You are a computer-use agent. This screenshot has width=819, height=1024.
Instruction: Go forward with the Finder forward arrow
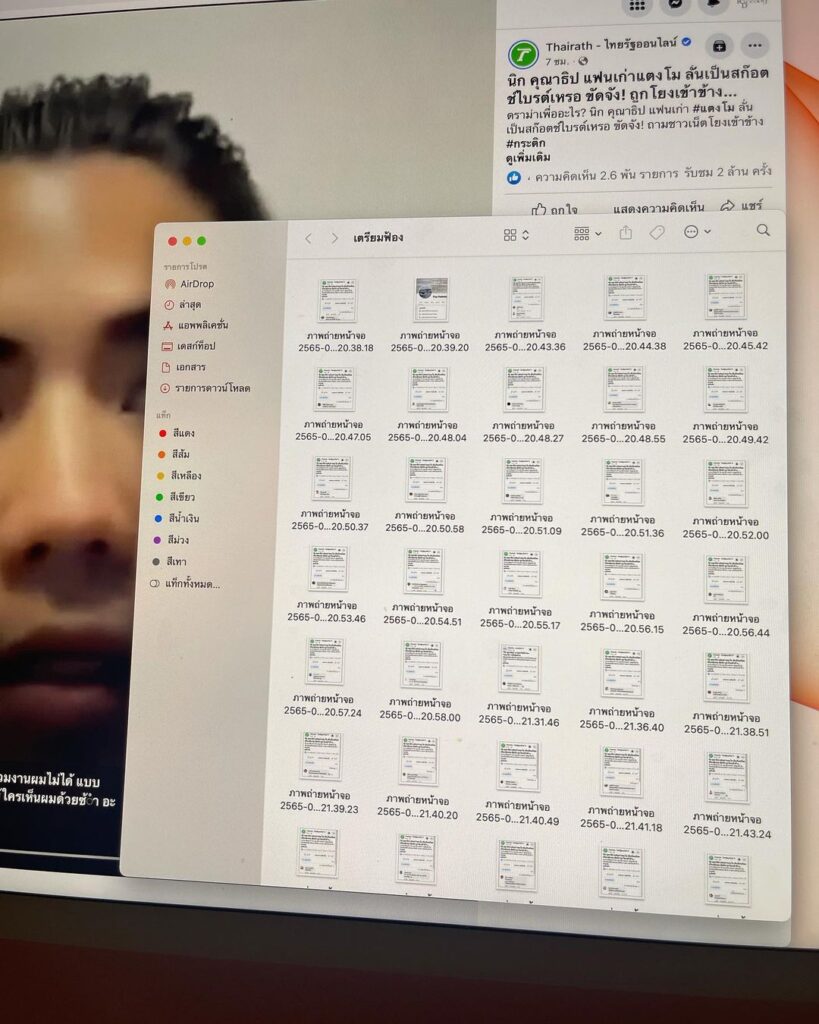pos(334,238)
